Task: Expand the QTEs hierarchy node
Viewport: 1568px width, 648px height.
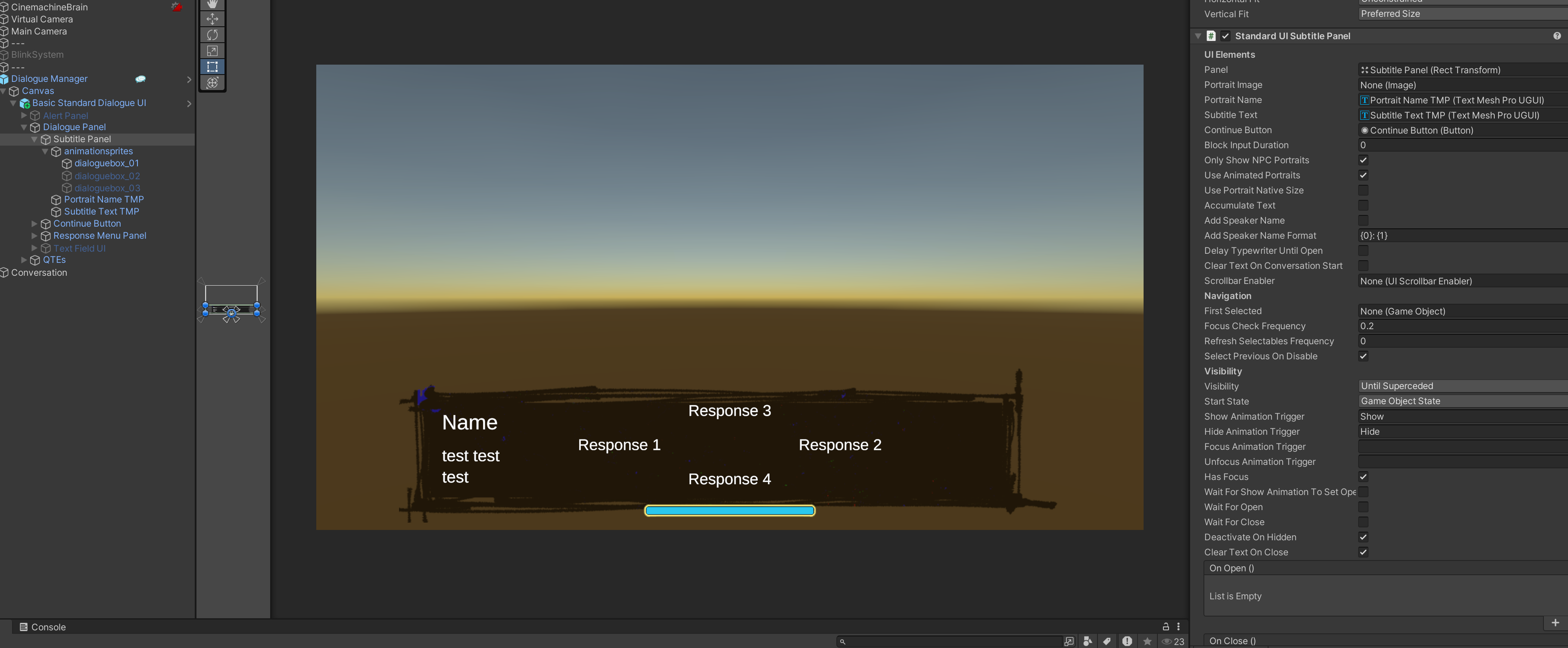Action: click(24, 260)
